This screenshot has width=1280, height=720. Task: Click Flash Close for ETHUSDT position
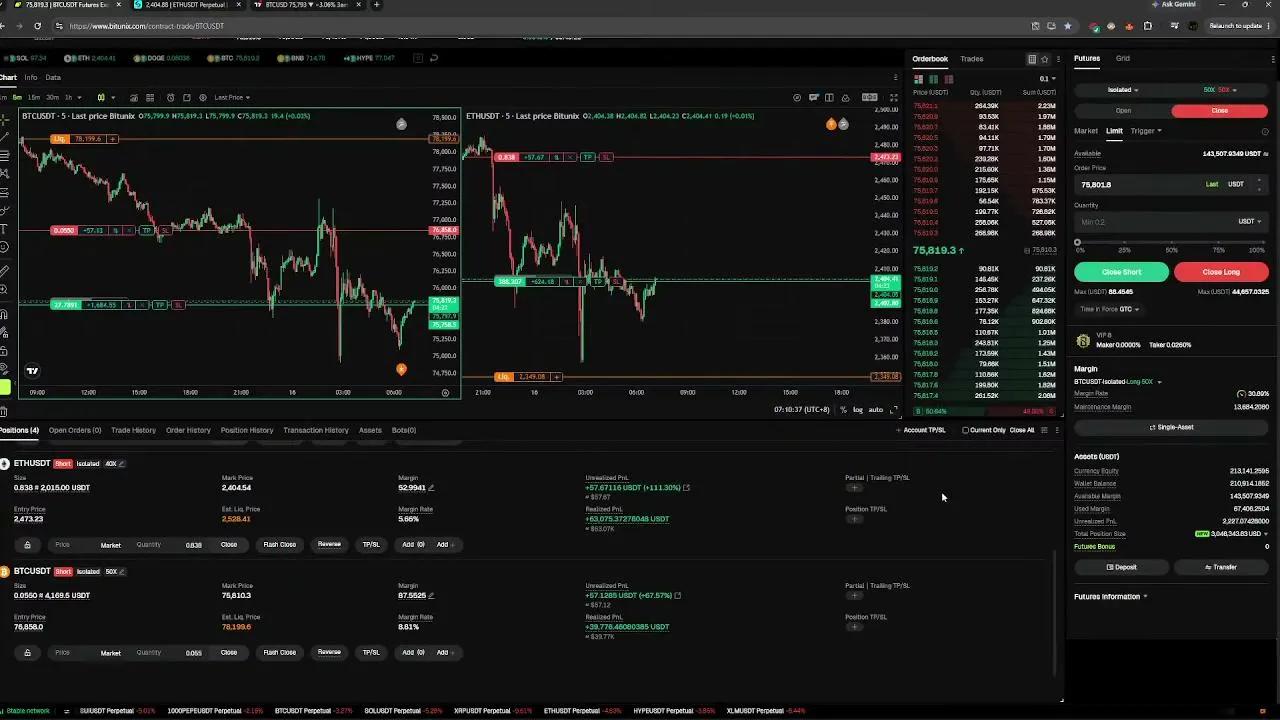[280, 545]
